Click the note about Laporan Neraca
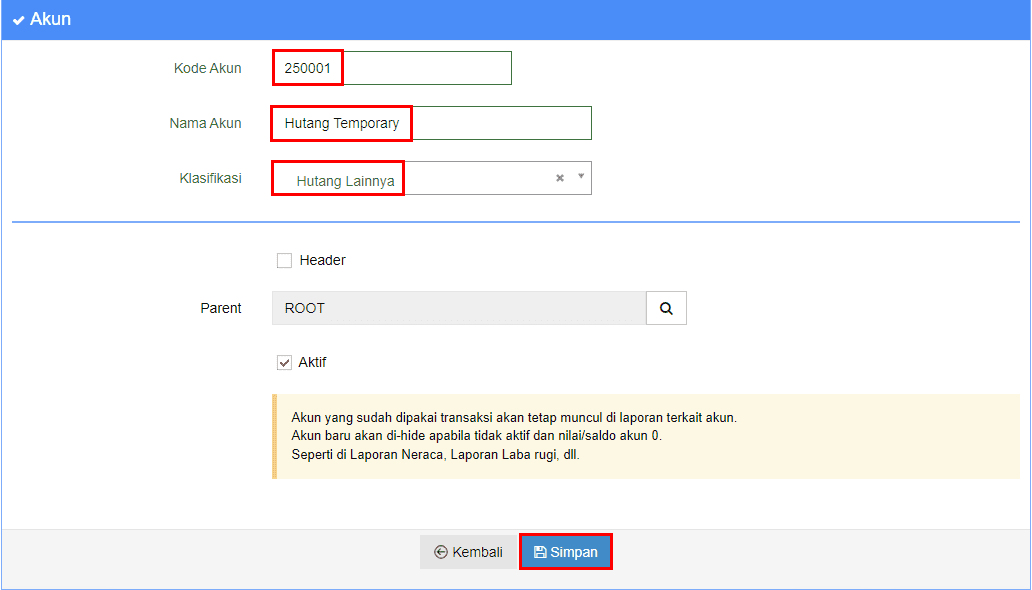 pos(435,455)
